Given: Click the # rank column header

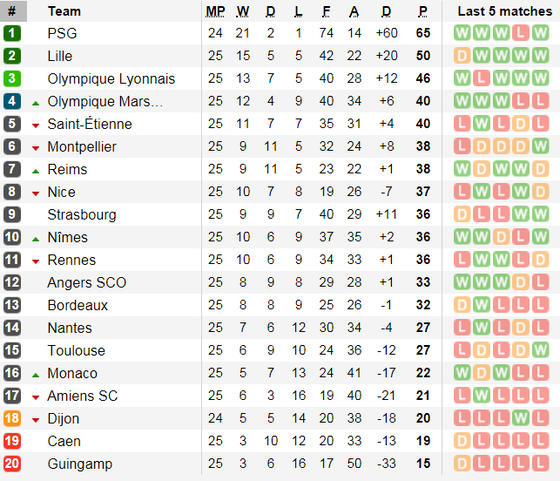Looking at the screenshot, I should tap(12, 11).
